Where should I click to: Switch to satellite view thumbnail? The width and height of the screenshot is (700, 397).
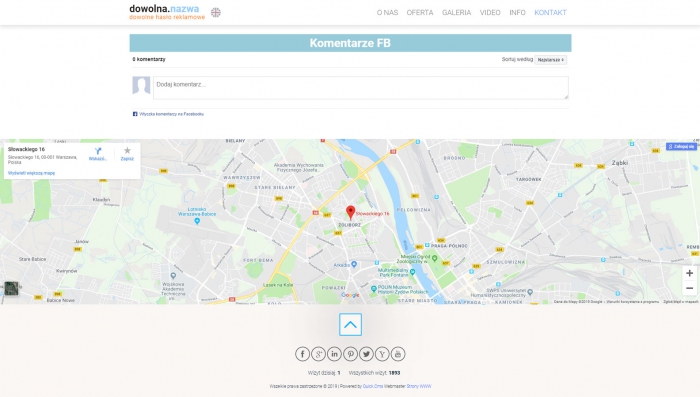[x=12, y=288]
